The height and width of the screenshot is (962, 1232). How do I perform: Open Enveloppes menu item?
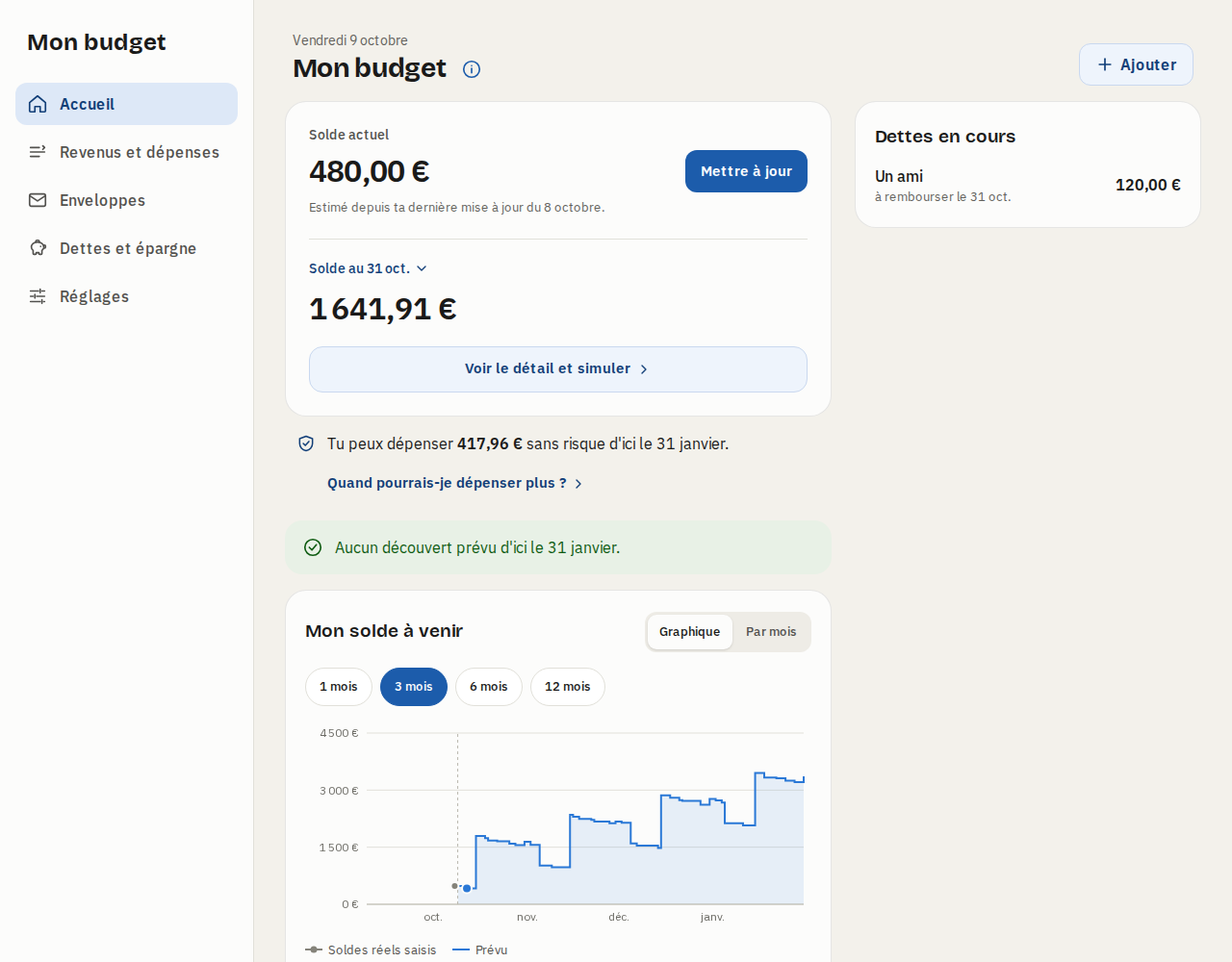pos(126,200)
